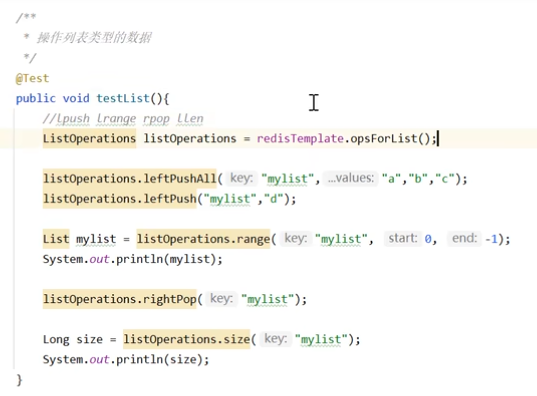
Task: Click System.out.println(mylist) line
Action: 133,259
